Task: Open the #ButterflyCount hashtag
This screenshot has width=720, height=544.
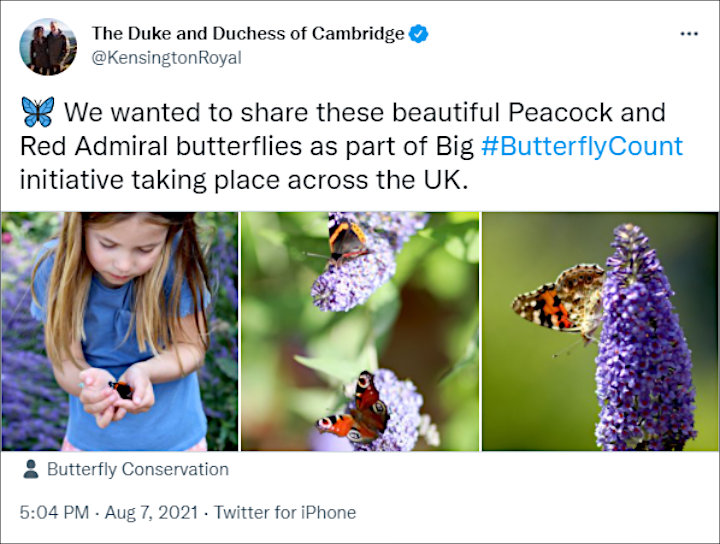Action: (582, 146)
